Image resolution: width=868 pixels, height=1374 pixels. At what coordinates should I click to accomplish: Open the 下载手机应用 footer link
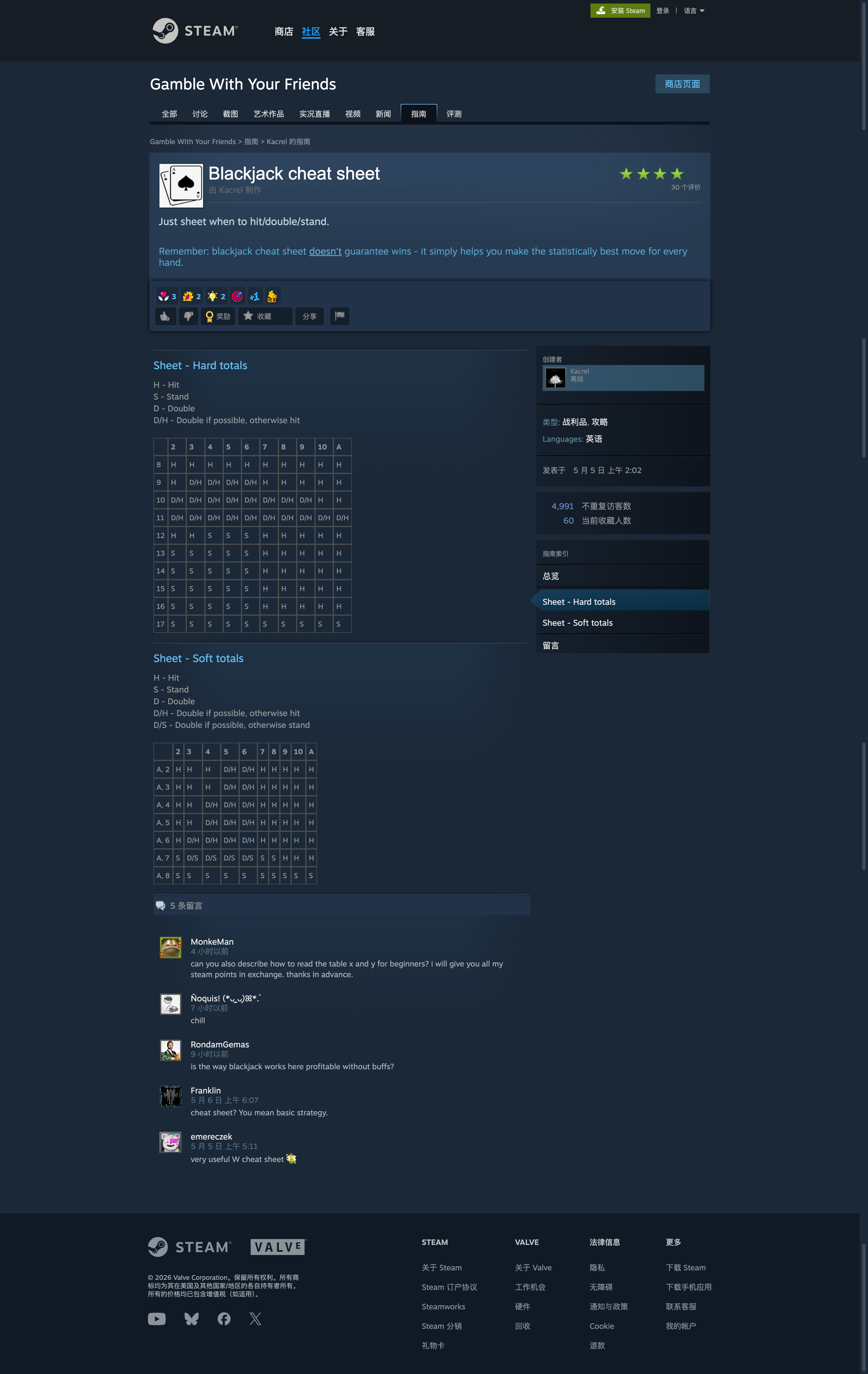click(688, 1287)
